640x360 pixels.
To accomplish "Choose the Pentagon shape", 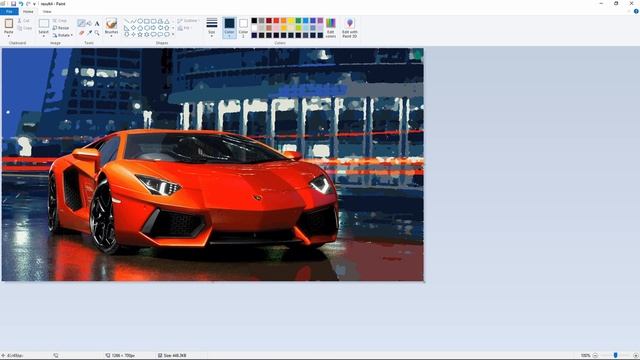I will click(140, 28).
